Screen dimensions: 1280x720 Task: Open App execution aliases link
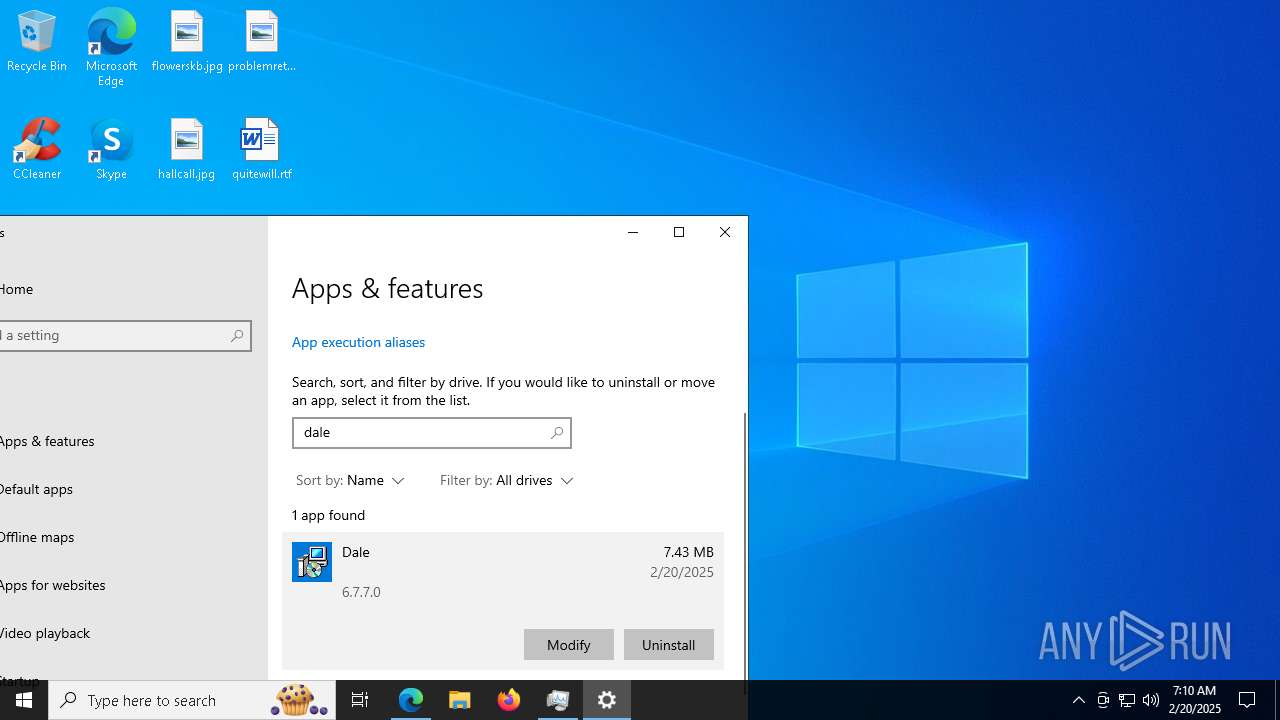pyautogui.click(x=358, y=342)
